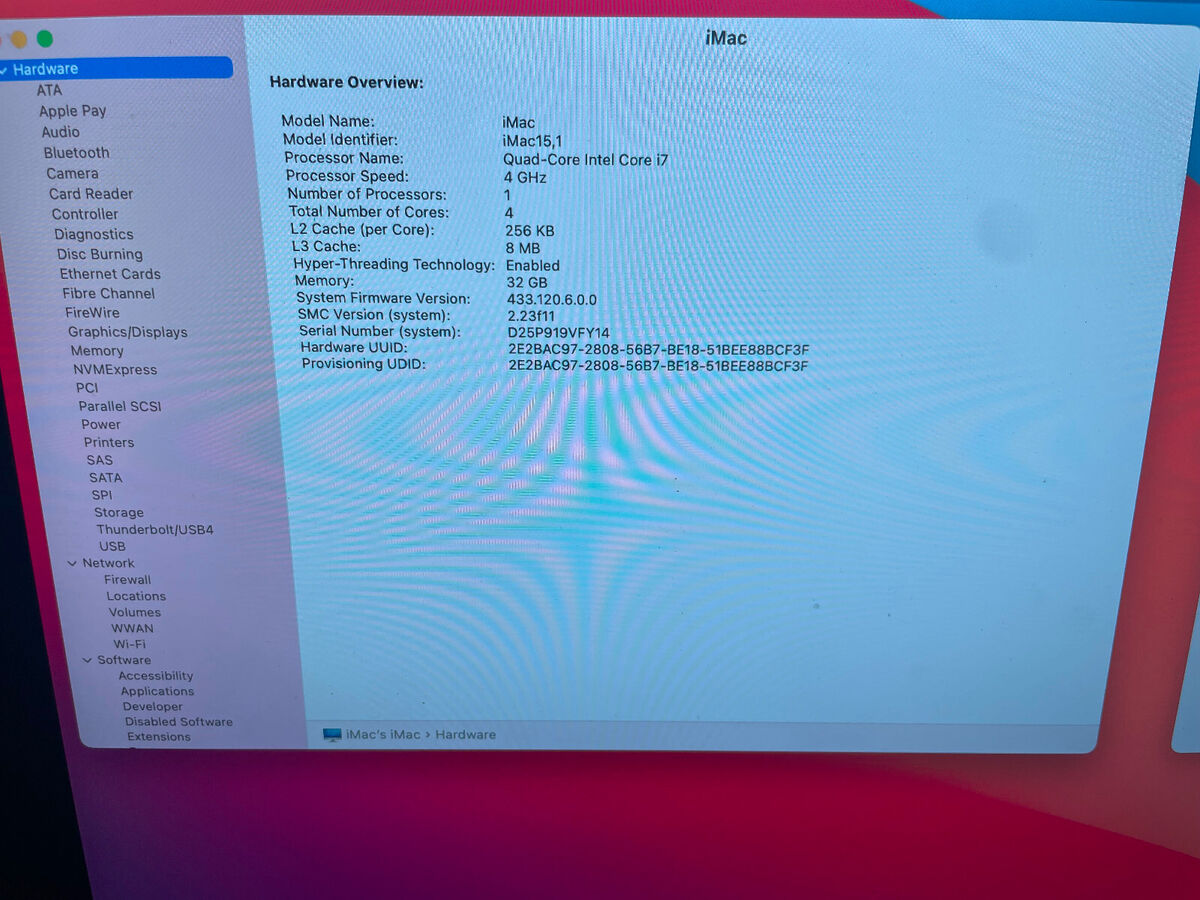Open Accessibility under Software
Screen dimensions: 1200x900
point(156,676)
